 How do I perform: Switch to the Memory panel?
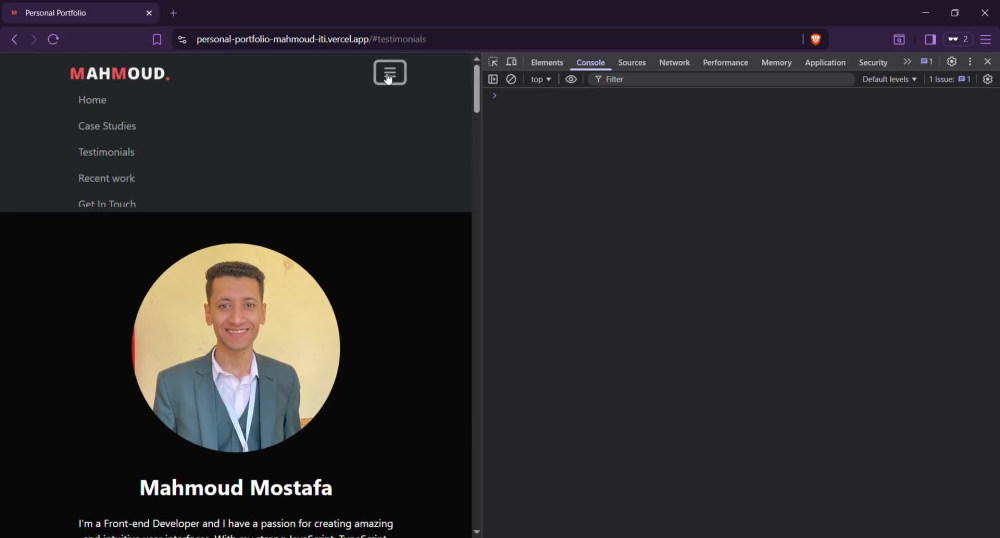(x=777, y=62)
